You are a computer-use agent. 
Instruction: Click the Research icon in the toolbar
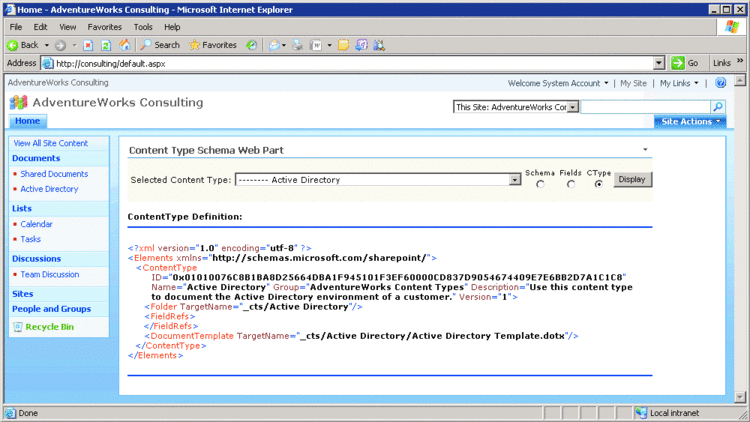point(362,45)
